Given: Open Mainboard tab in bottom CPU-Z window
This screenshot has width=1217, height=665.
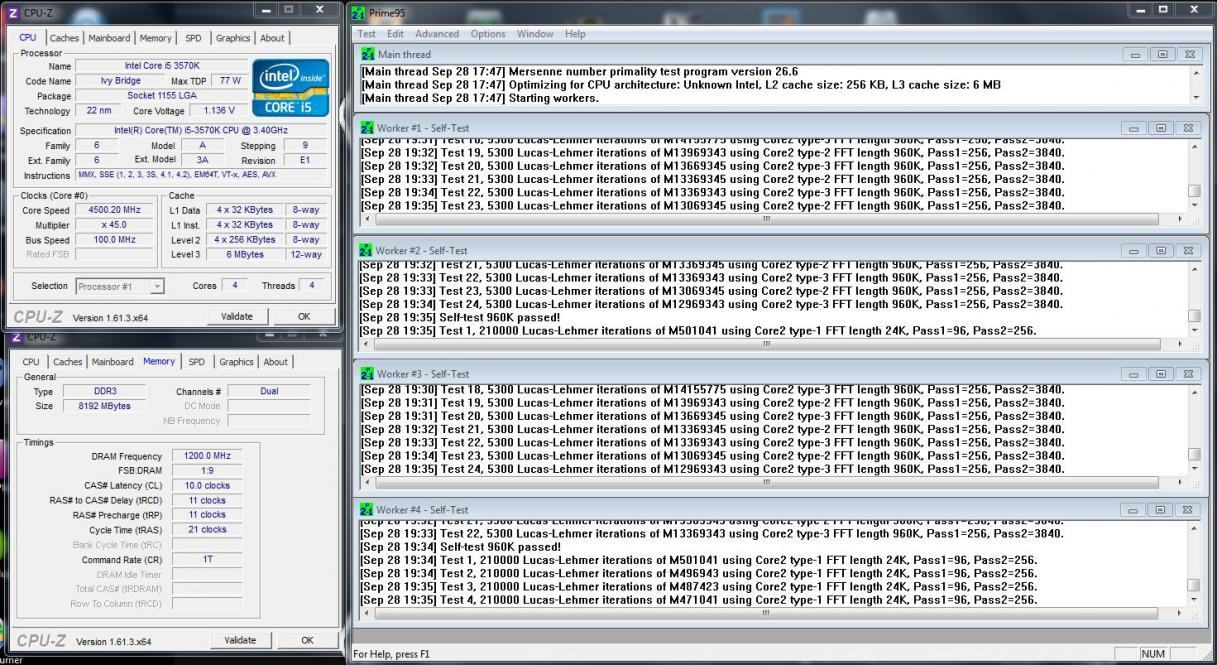Looking at the screenshot, I should coord(111,362).
